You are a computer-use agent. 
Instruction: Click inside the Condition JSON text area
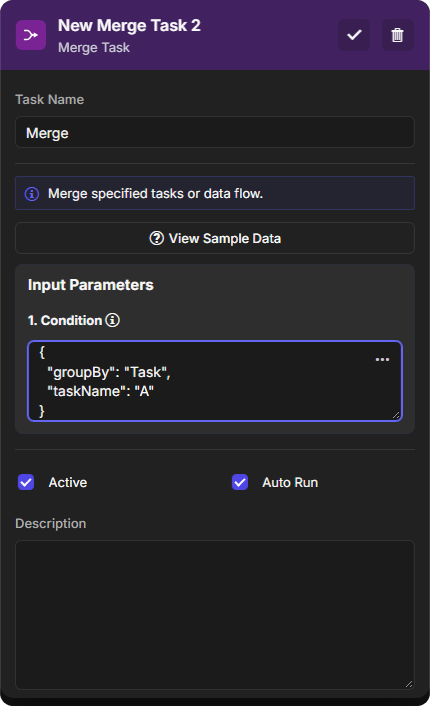coord(215,381)
